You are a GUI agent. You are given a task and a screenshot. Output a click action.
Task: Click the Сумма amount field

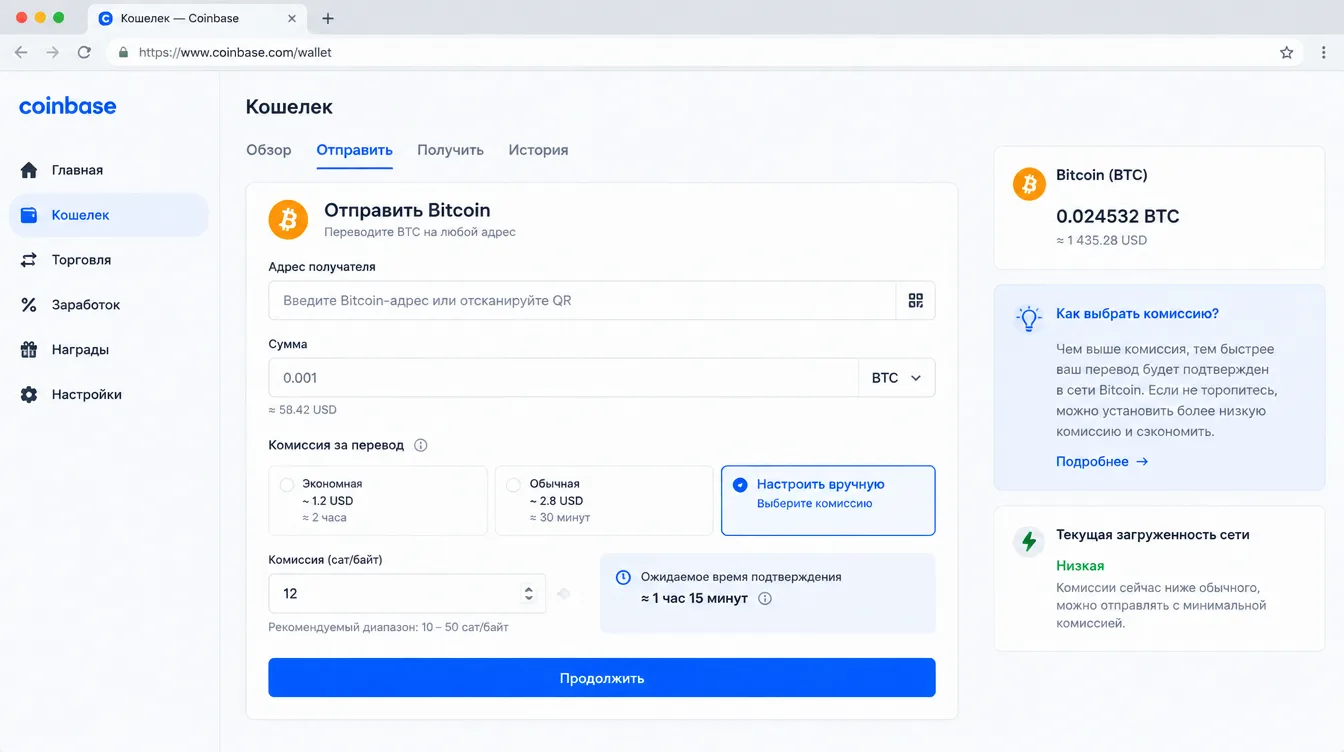(564, 378)
